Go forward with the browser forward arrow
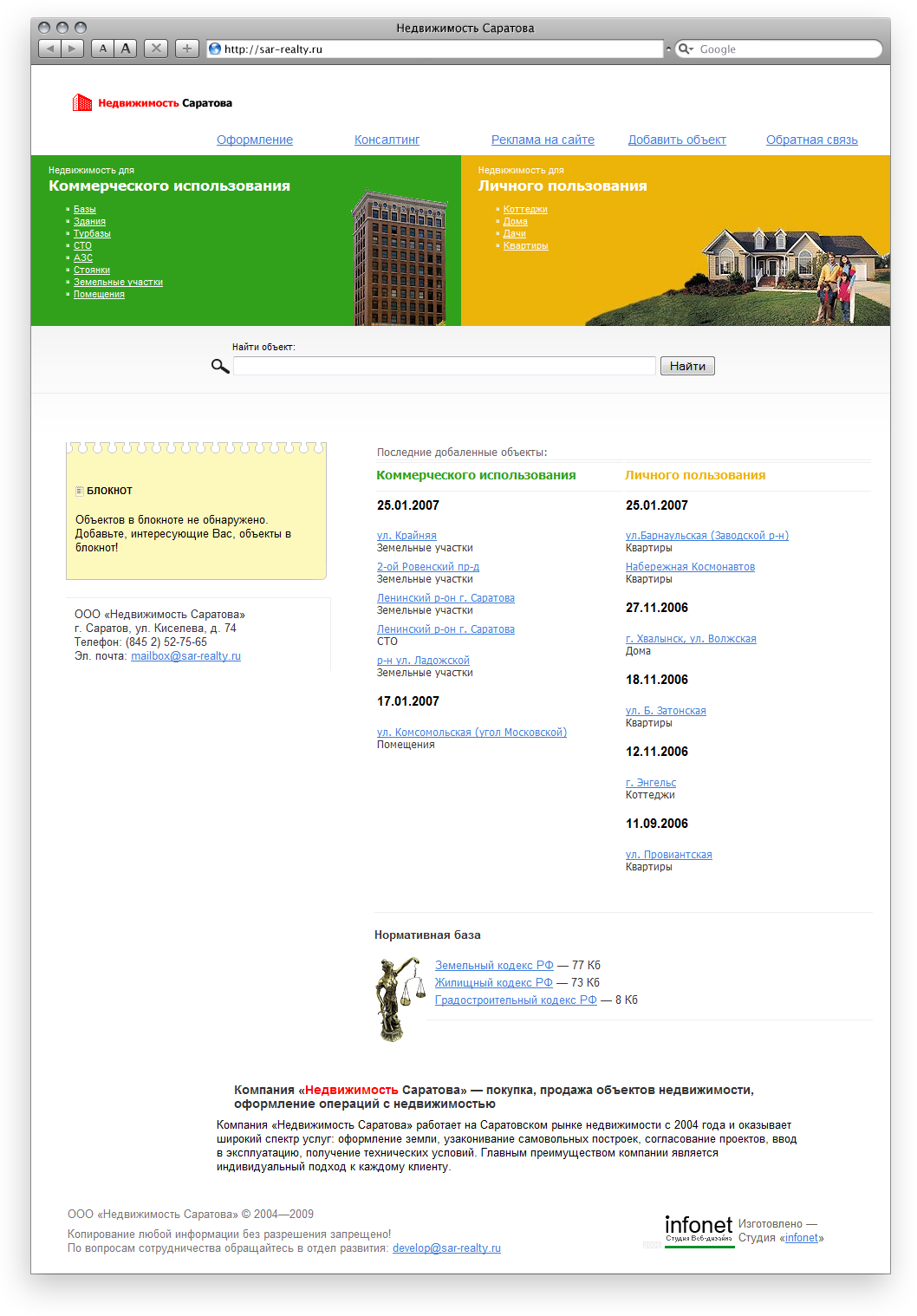 coord(73,49)
